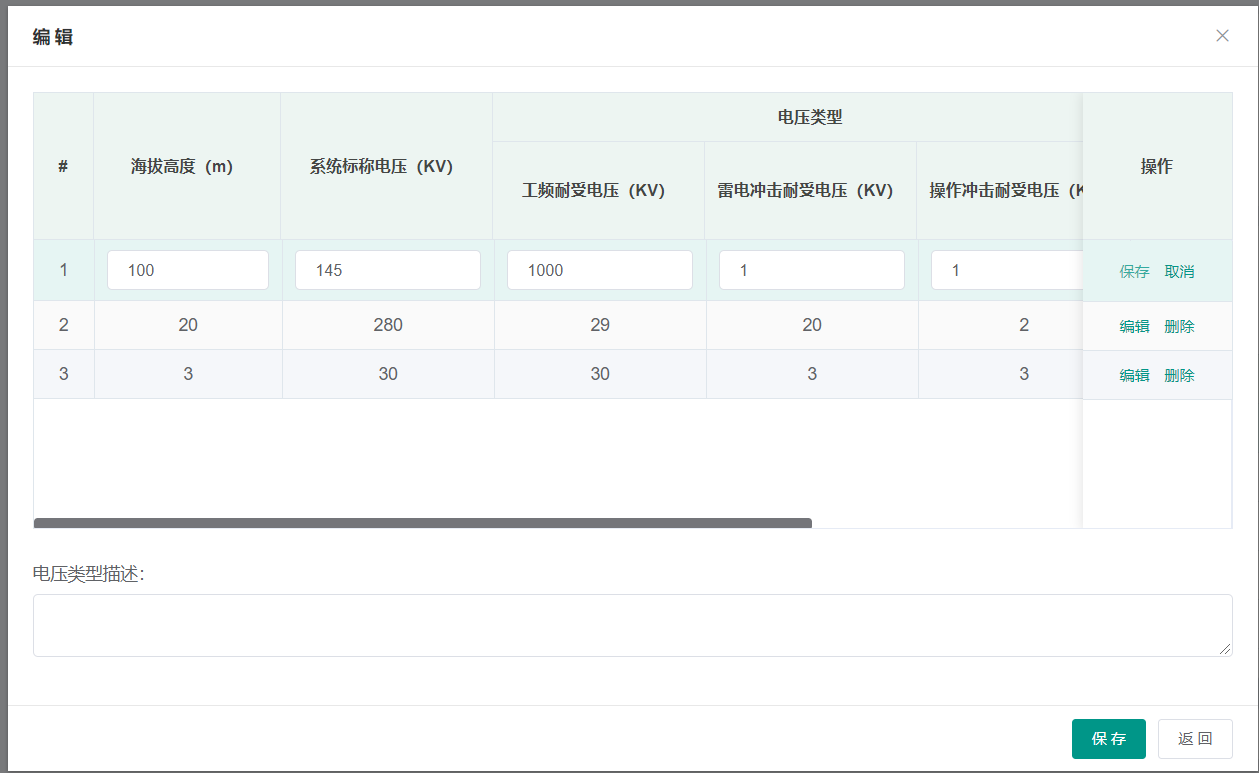This screenshot has height=773, width=1259.
Task: Edit the row with 海拔高度 20
Action: (1133, 325)
